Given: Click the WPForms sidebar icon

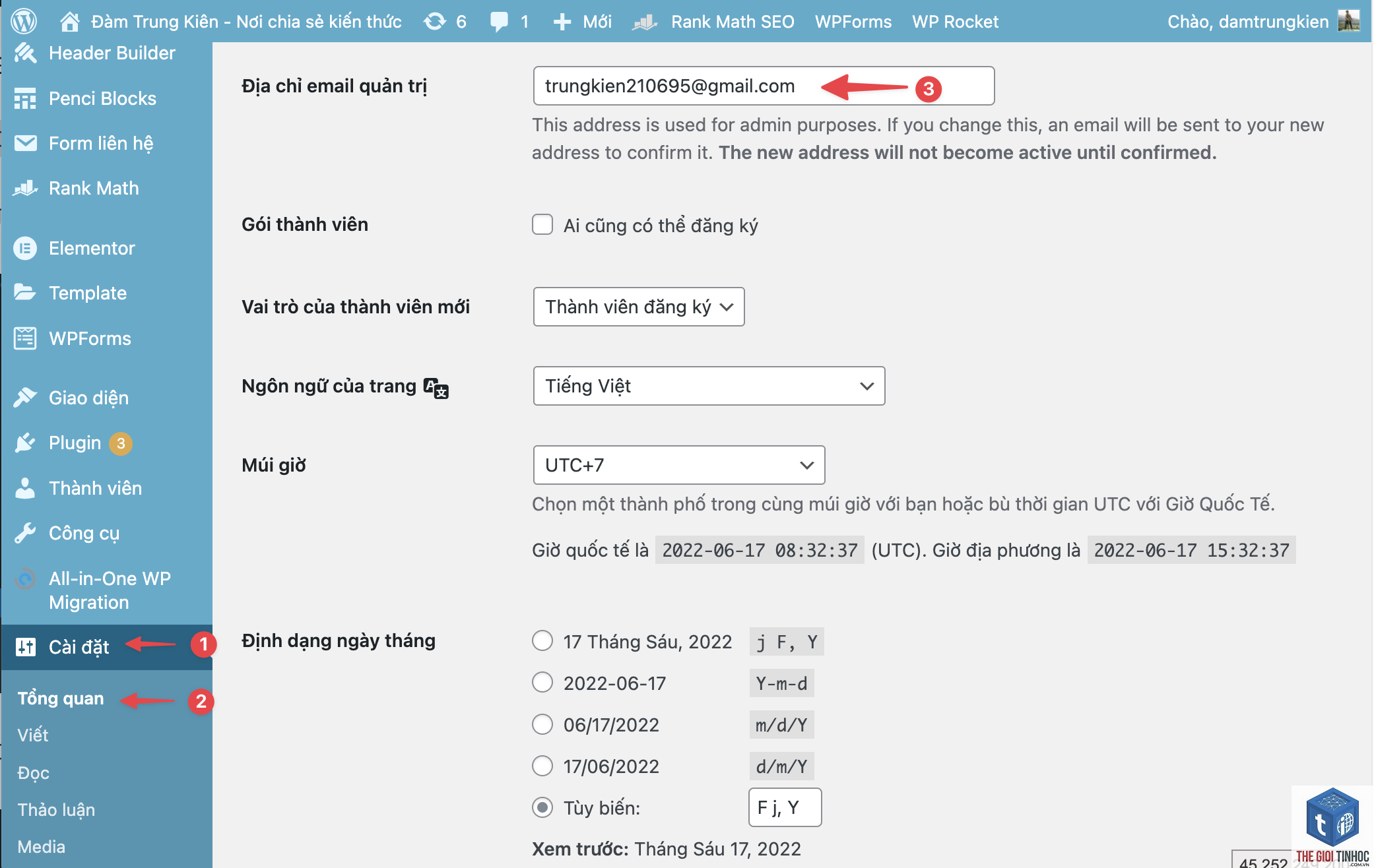Looking at the screenshot, I should [25, 338].
